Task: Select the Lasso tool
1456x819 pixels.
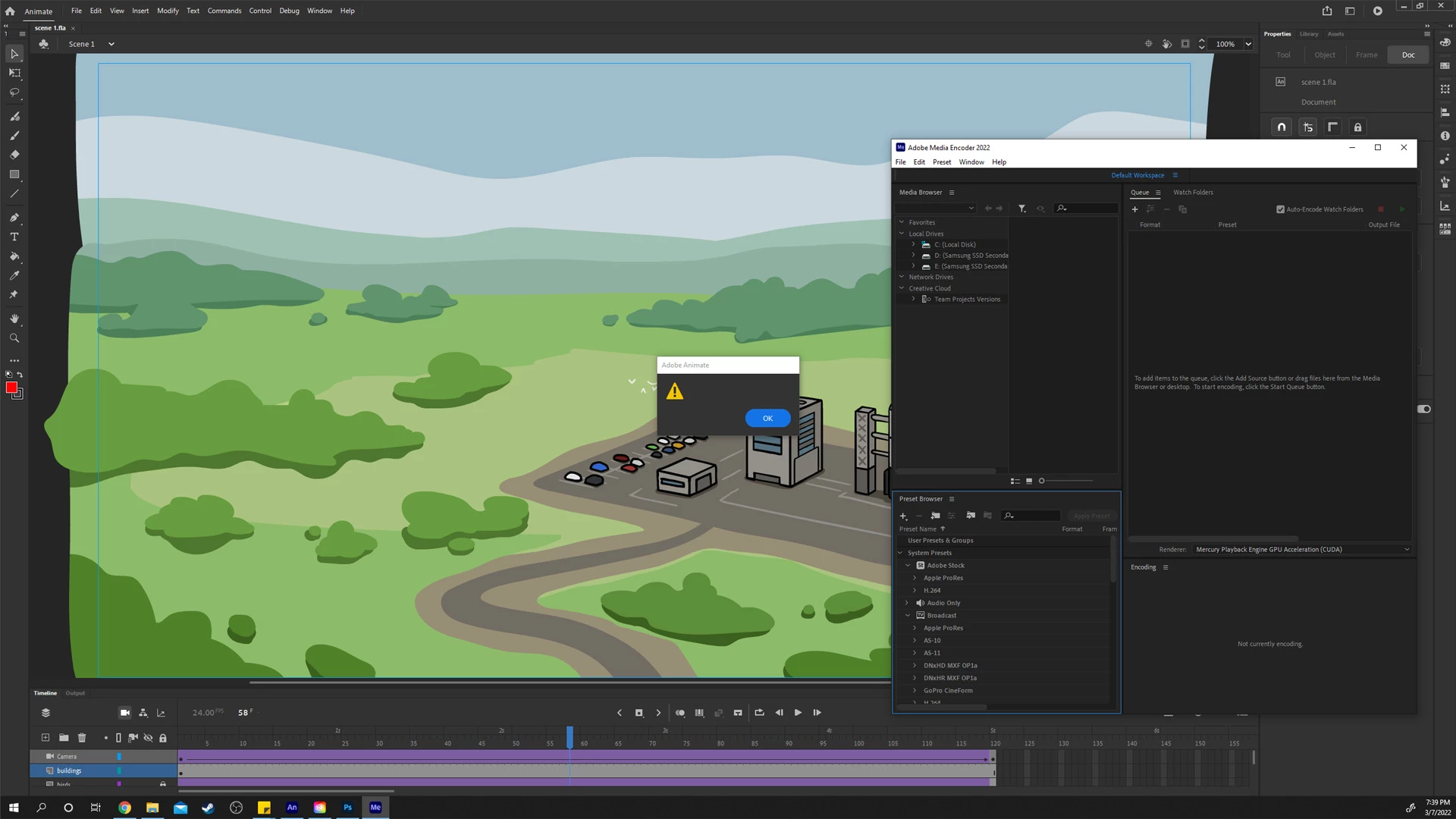Action: [14, 93]
